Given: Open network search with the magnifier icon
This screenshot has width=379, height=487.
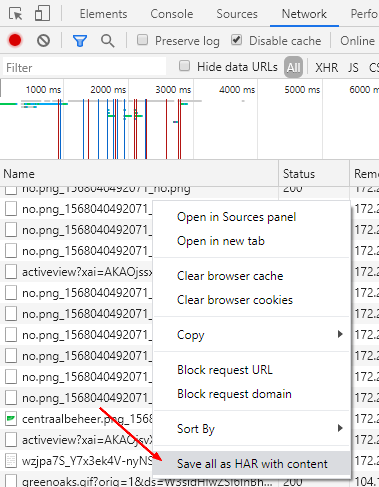Looking at the screenshot, I should click(x=108, y=41).
